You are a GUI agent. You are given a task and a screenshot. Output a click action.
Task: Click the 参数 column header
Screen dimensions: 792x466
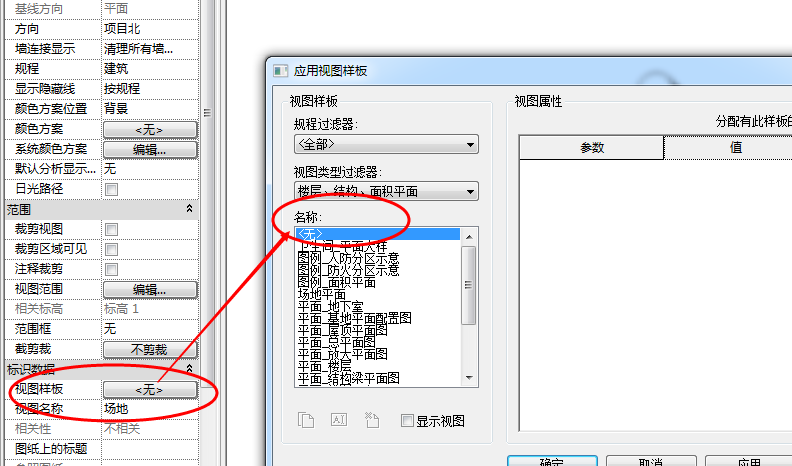[592, 147]
